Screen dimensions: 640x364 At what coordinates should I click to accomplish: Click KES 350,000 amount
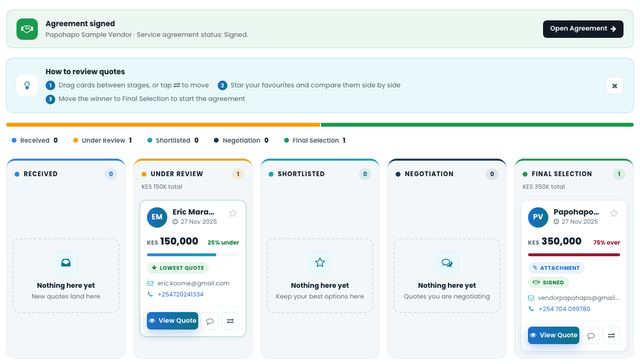(555, 242)
